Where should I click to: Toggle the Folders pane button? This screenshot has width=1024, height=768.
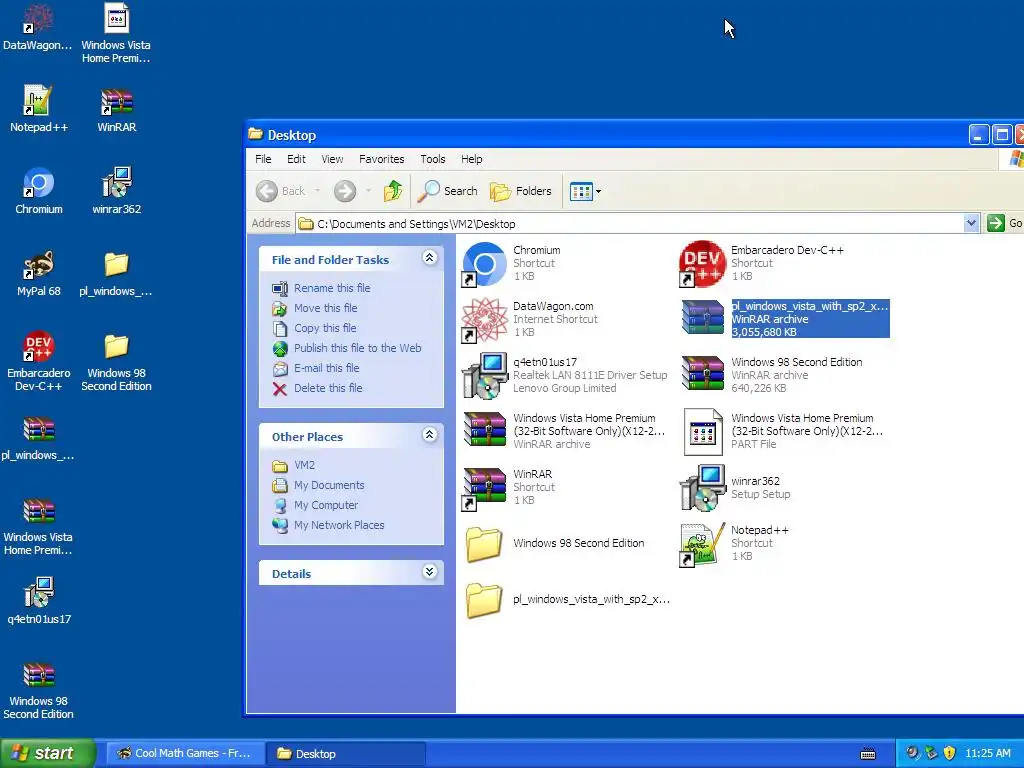click(x=521, y=191)
